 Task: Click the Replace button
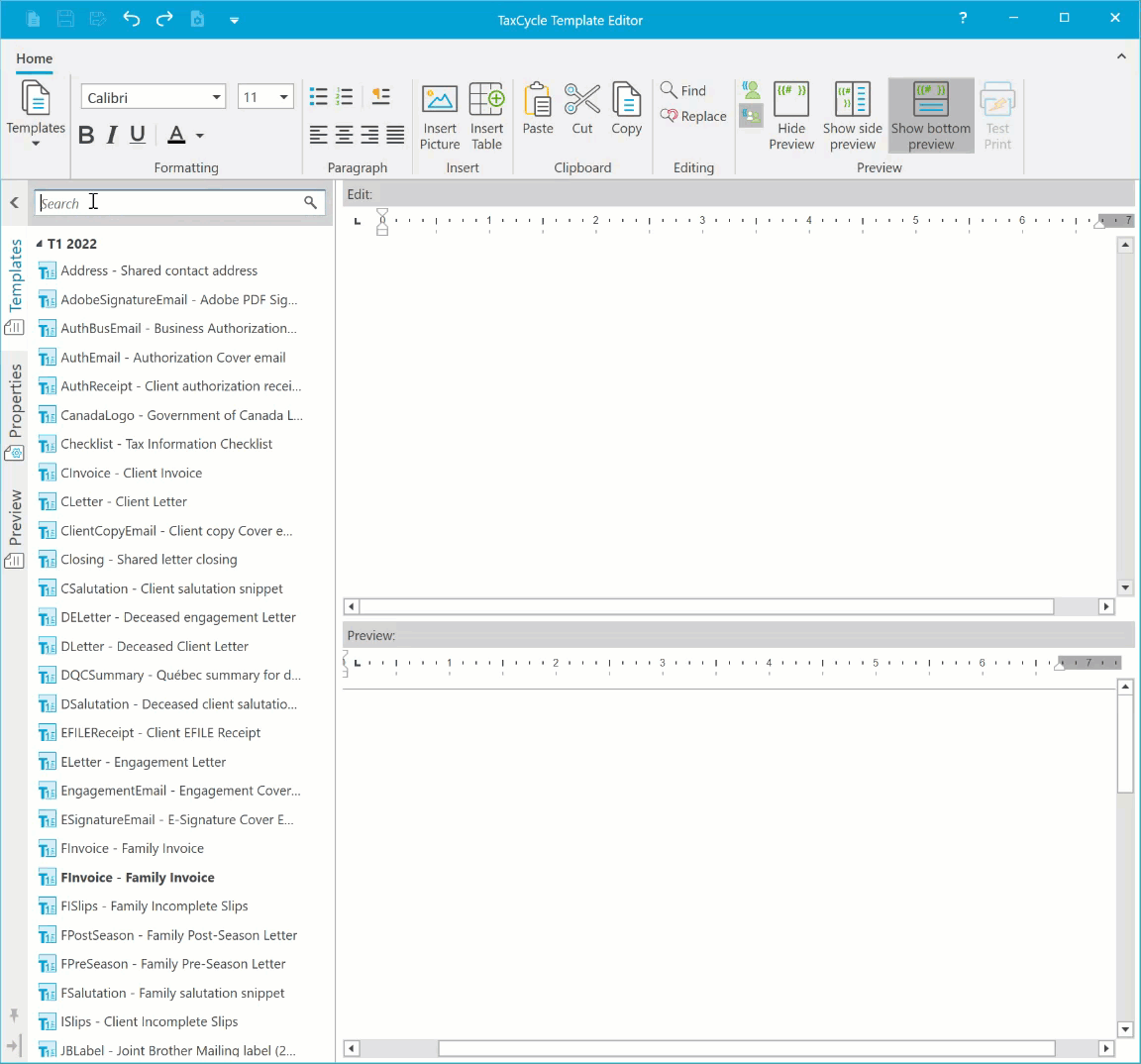pyautogui.click(x=693, y=116)
